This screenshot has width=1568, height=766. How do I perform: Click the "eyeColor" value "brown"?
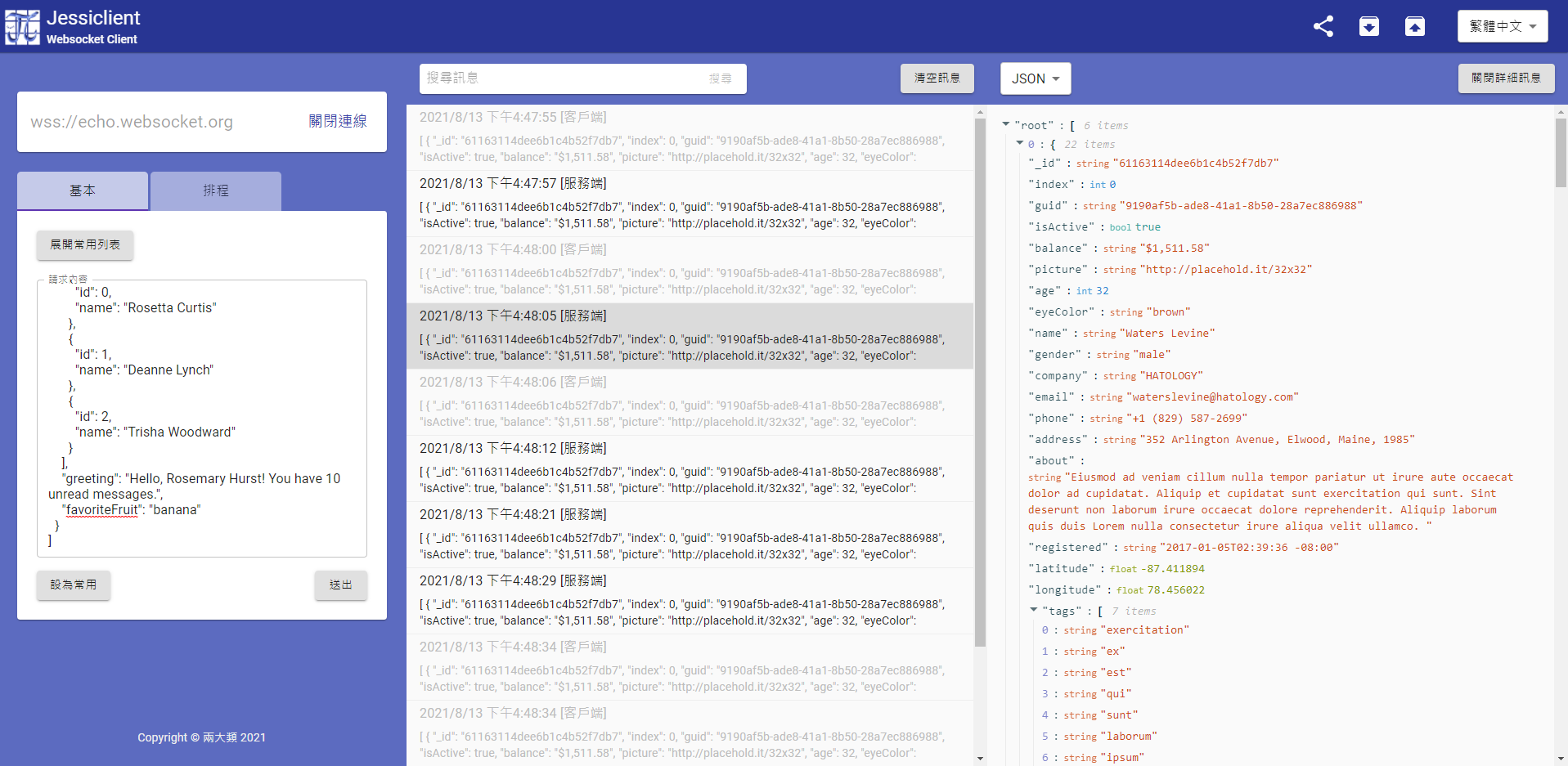(x=1168, y=312)
